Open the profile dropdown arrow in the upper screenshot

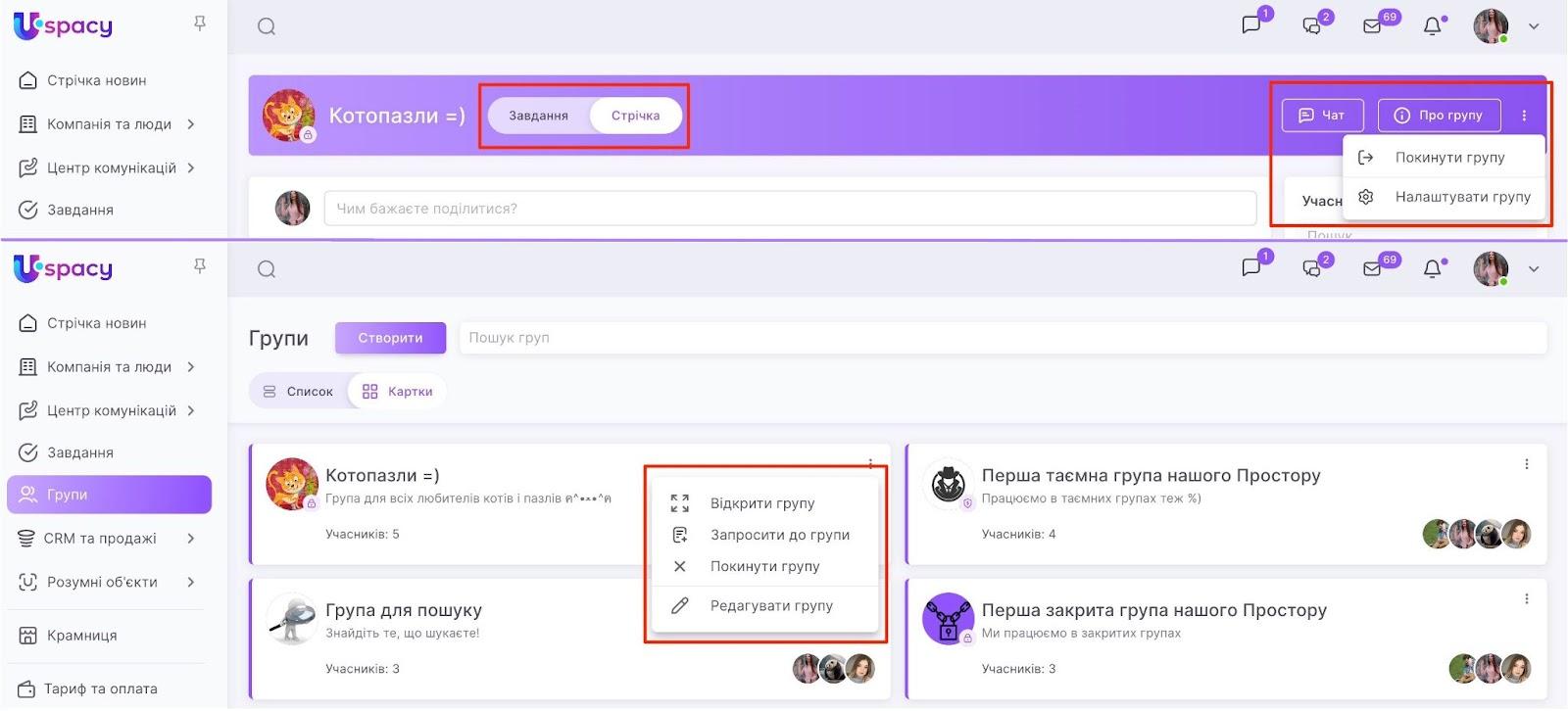click(x=1534, y=26)
